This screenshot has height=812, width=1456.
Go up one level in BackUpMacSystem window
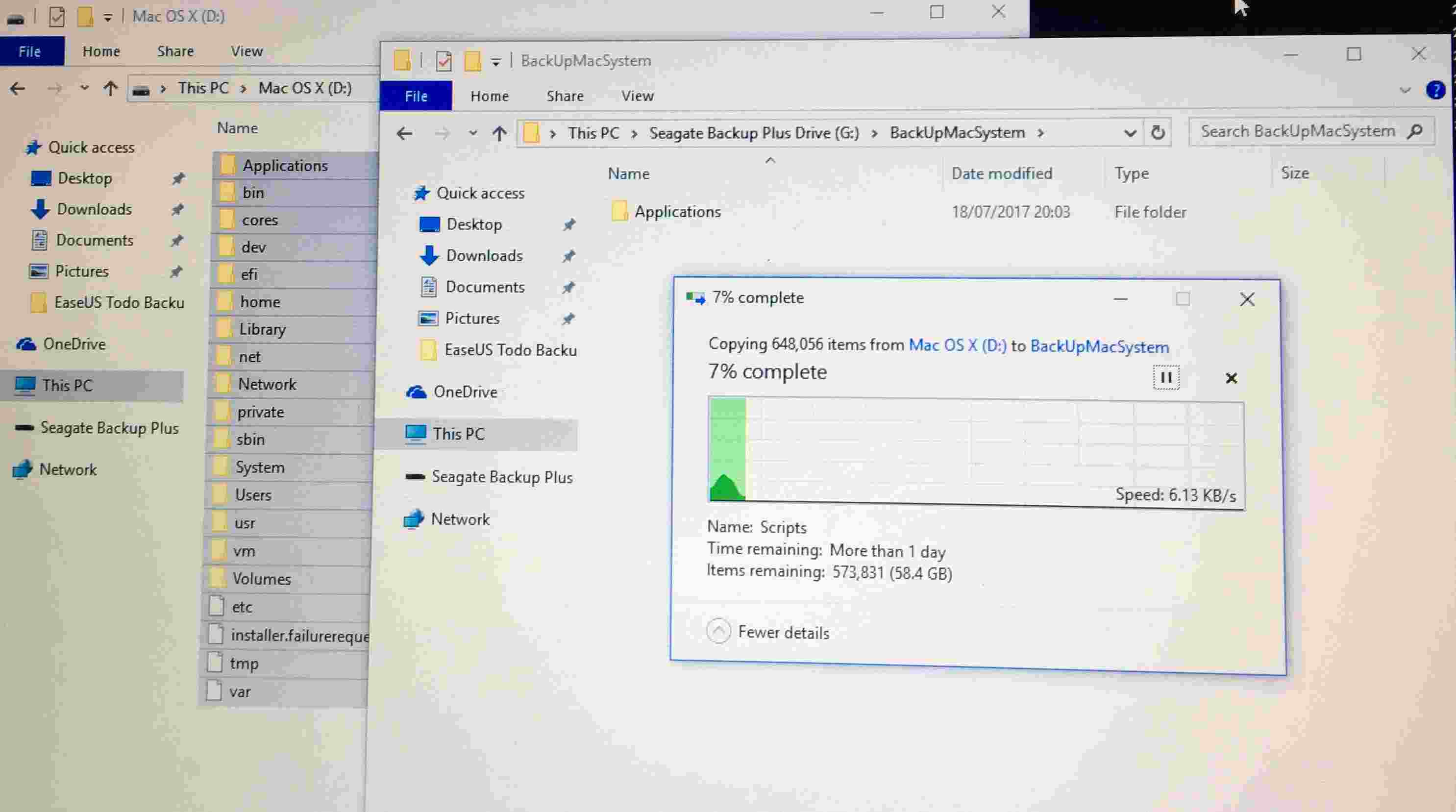[x=498, y=134]
